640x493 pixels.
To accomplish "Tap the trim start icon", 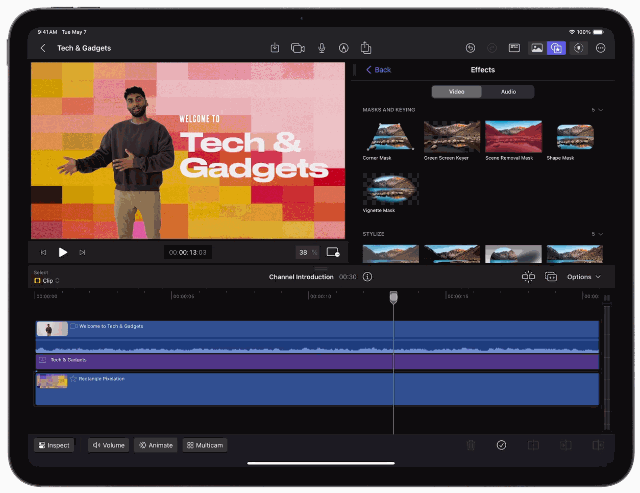I will [566, 445].
